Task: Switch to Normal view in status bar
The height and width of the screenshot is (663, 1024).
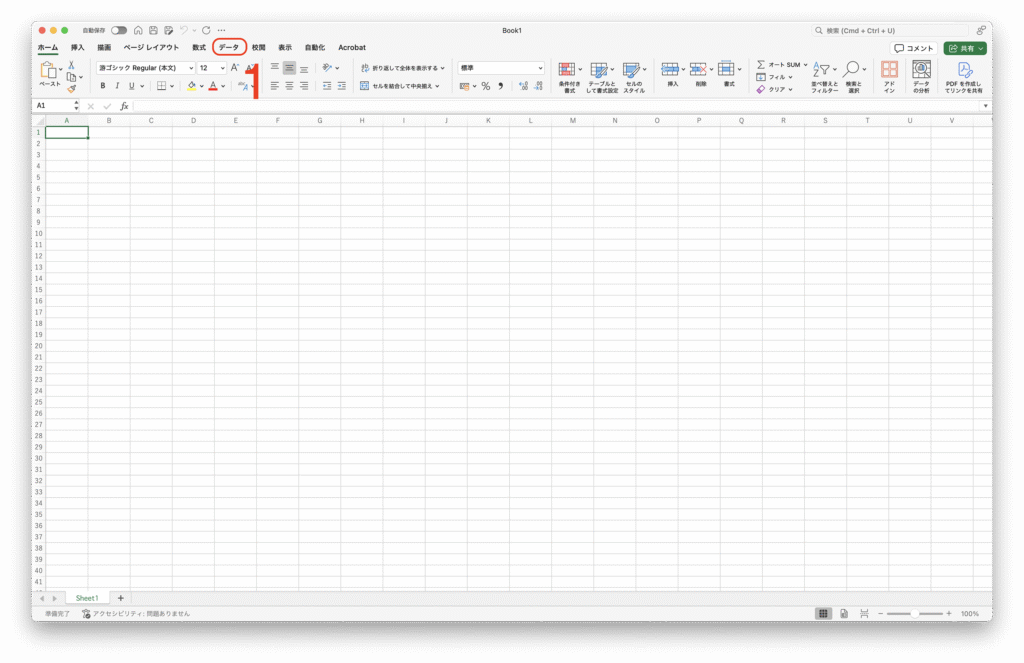Action: coord(824,613)
